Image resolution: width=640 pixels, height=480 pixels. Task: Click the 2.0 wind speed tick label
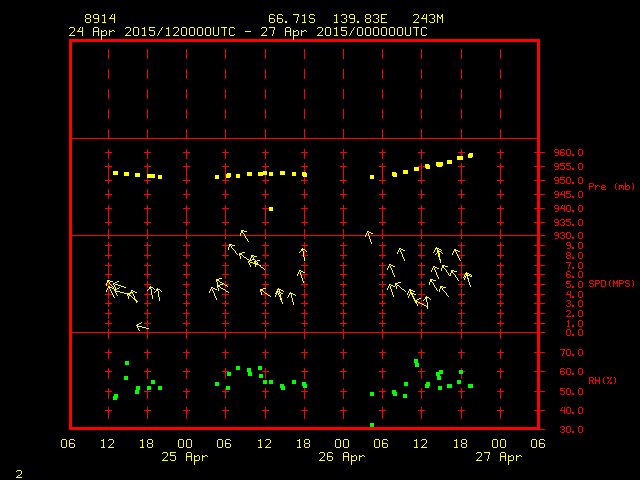pos(574,314)
